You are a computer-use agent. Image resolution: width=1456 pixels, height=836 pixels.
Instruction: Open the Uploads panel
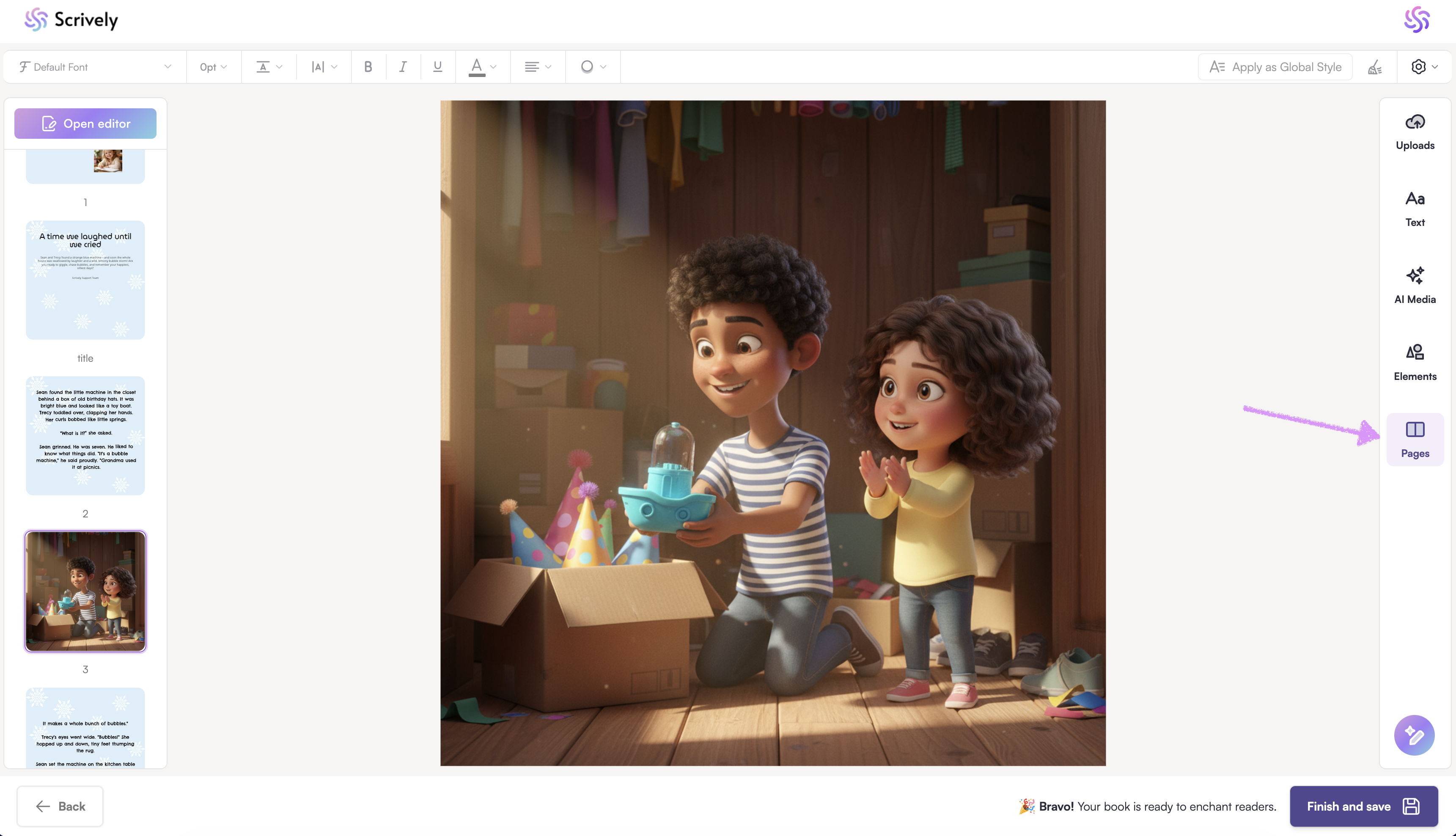1415,132
